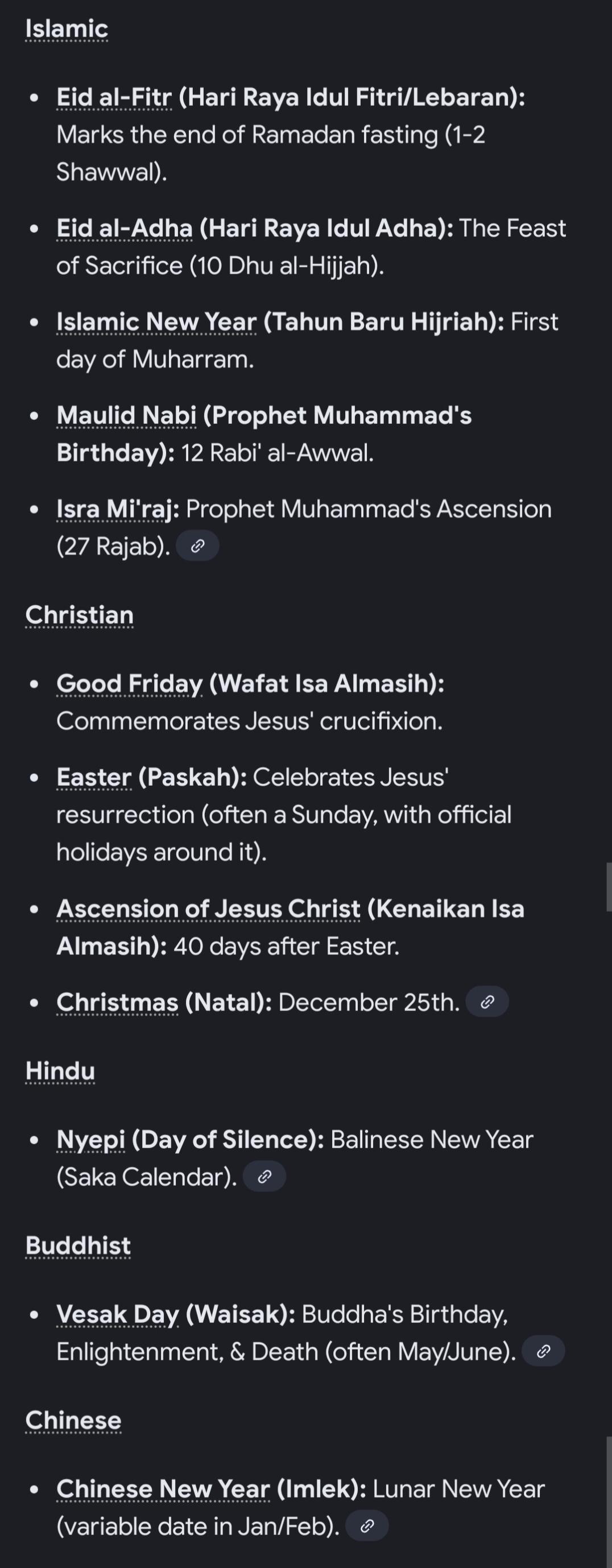
Task: Click the Islamic section heading link
Action: coord(67,28)
